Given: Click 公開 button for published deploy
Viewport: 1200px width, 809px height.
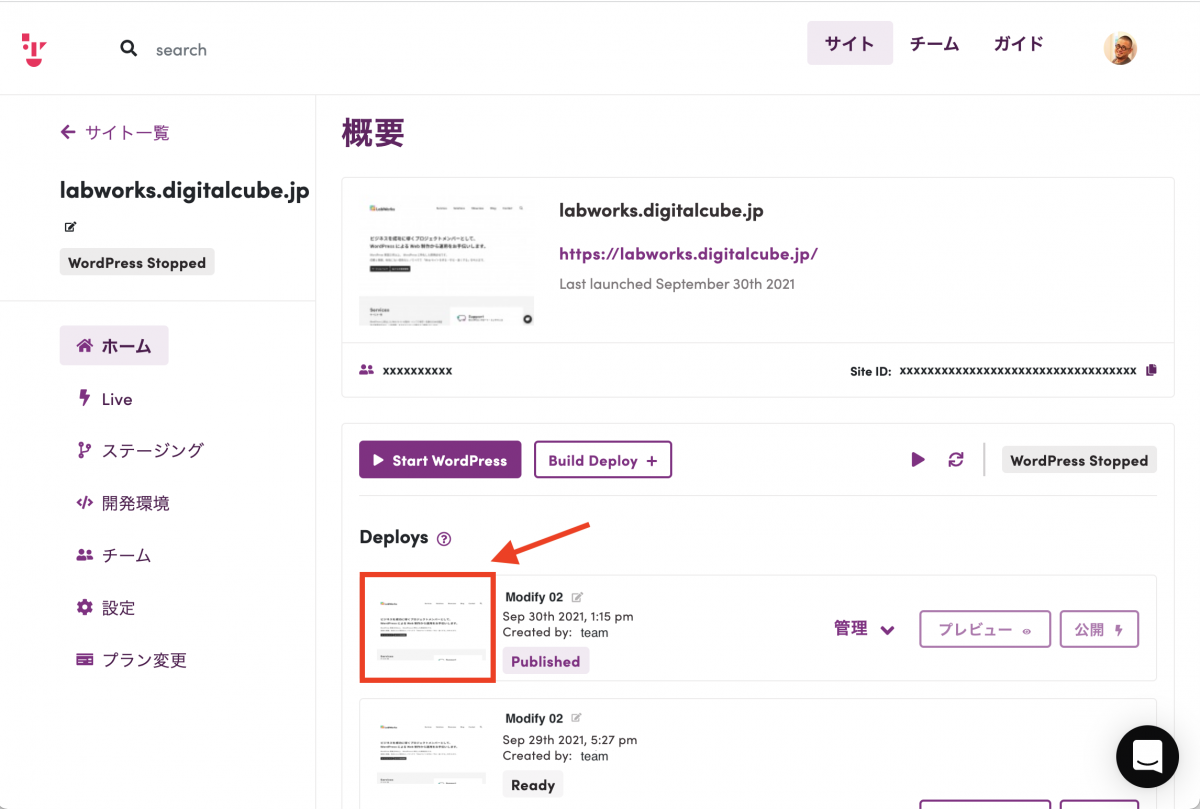Looking at the screenshot, I should tap(1099, 629).
